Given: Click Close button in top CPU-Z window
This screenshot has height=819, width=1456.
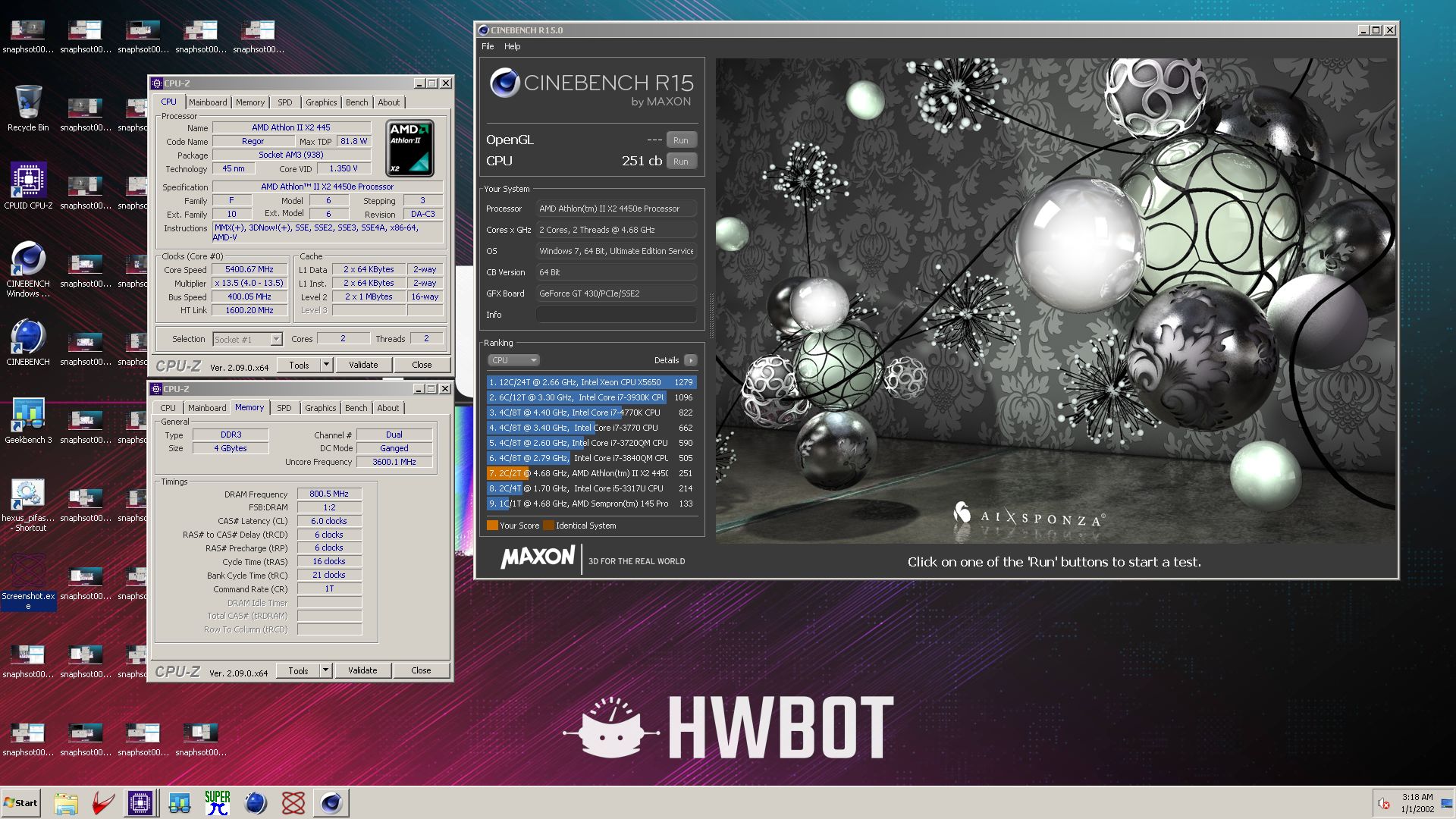Looking at the screenshot, I should click(422, 365).
